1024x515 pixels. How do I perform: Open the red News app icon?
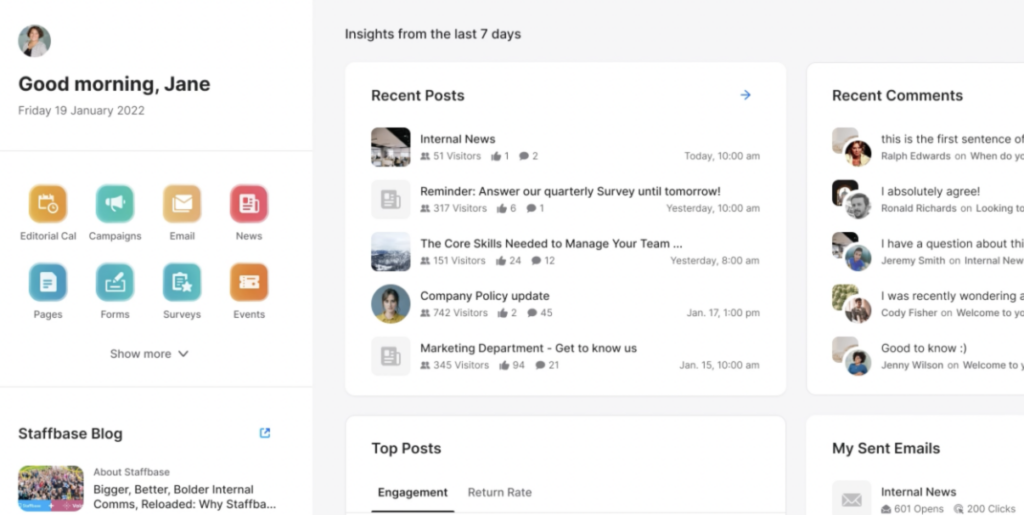(x=249, y=204)
